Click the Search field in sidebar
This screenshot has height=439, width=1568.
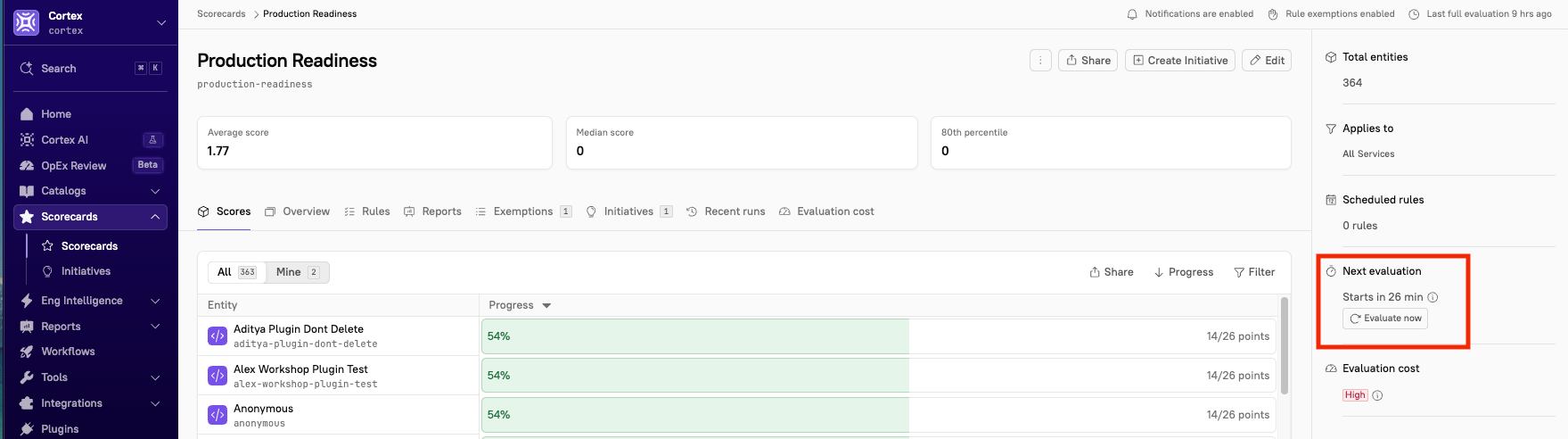tap(90, 68)
